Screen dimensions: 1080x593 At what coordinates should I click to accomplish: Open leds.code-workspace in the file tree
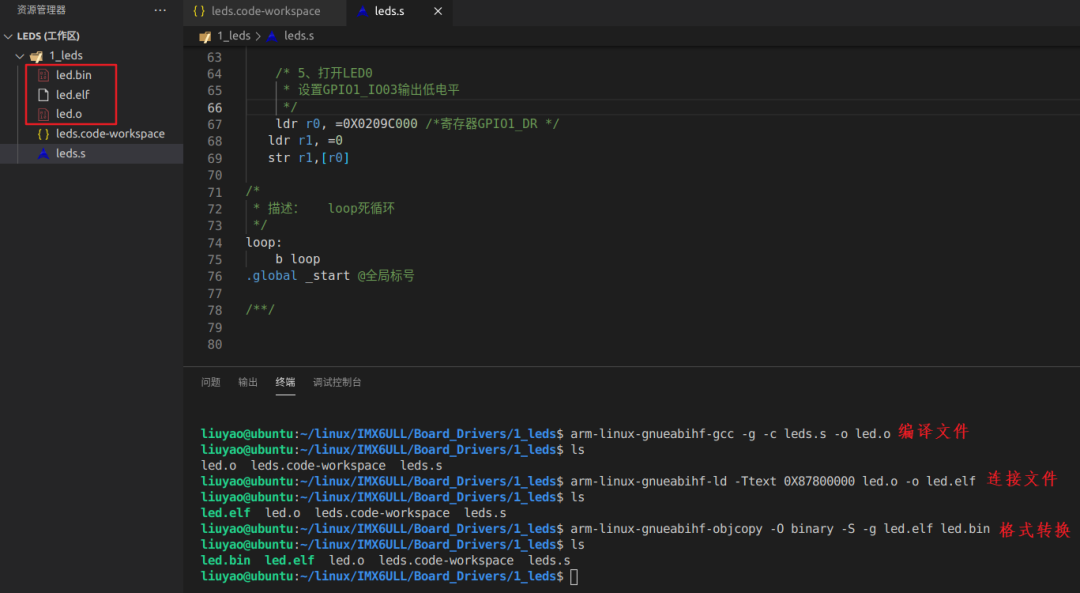coord(110,134)
